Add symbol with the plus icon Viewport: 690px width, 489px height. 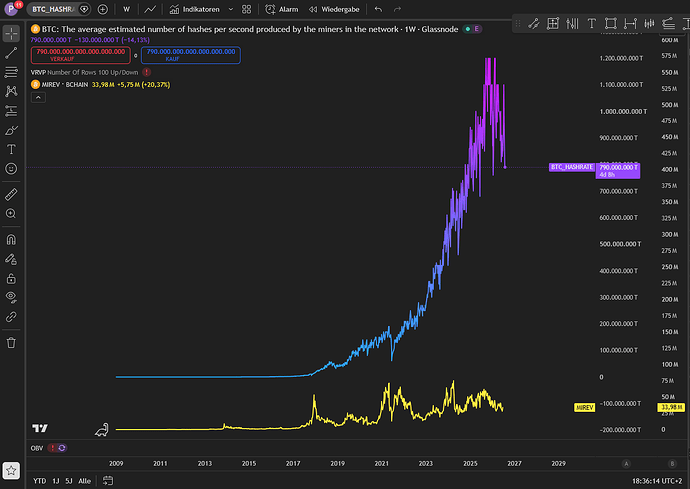[x=103, y=9]
